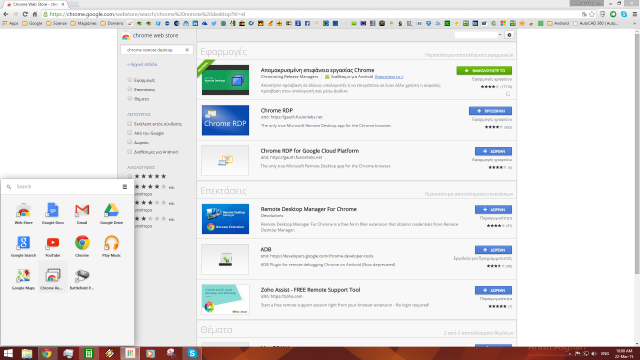Show more app results link
Image resolution: width=640 pixels, height=360 pixels.
pos(469,55)
